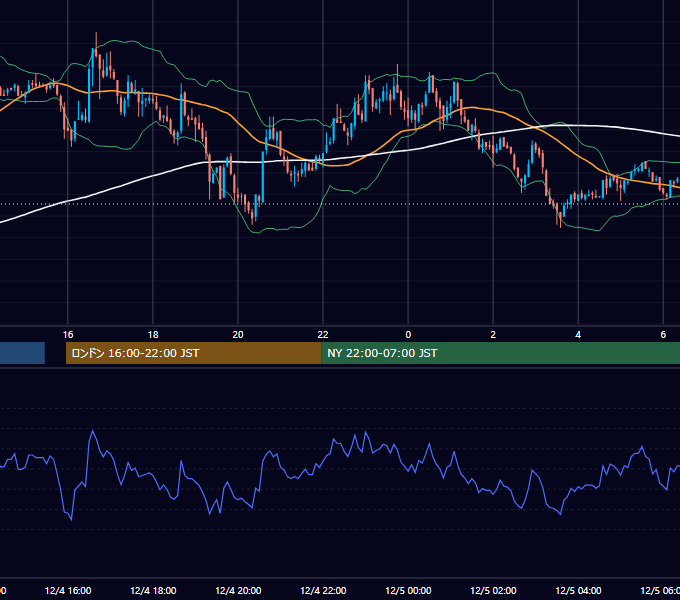Viewport: 680px width, 600px height.
Task: Click the hour label 20 on the upper time axis
Action: (238, 335)
